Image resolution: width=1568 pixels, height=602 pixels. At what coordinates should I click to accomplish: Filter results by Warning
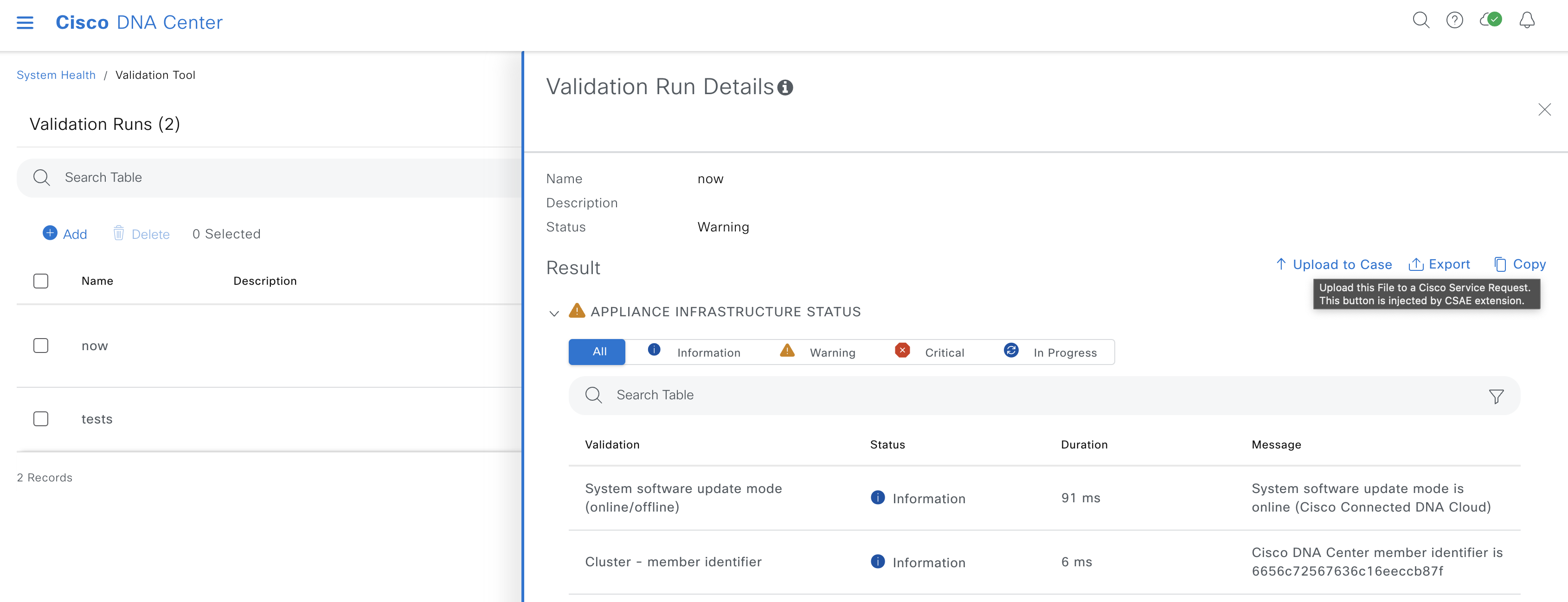click(817, 352)
